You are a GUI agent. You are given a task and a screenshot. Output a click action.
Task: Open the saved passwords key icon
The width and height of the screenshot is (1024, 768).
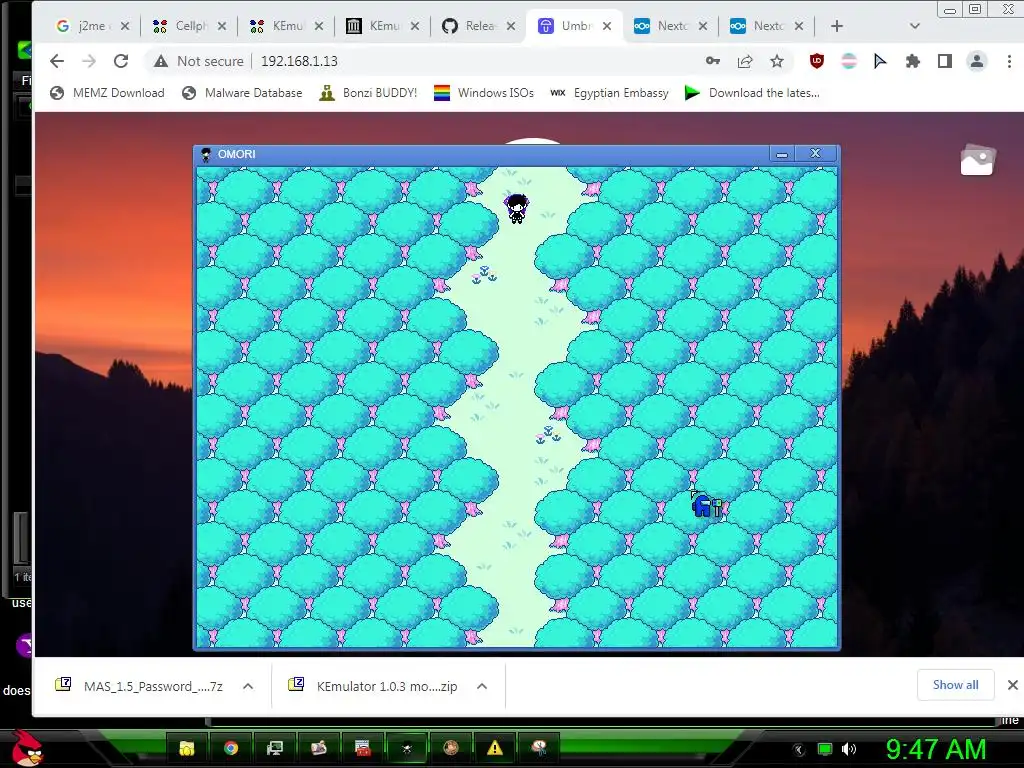tap(712, 61)
